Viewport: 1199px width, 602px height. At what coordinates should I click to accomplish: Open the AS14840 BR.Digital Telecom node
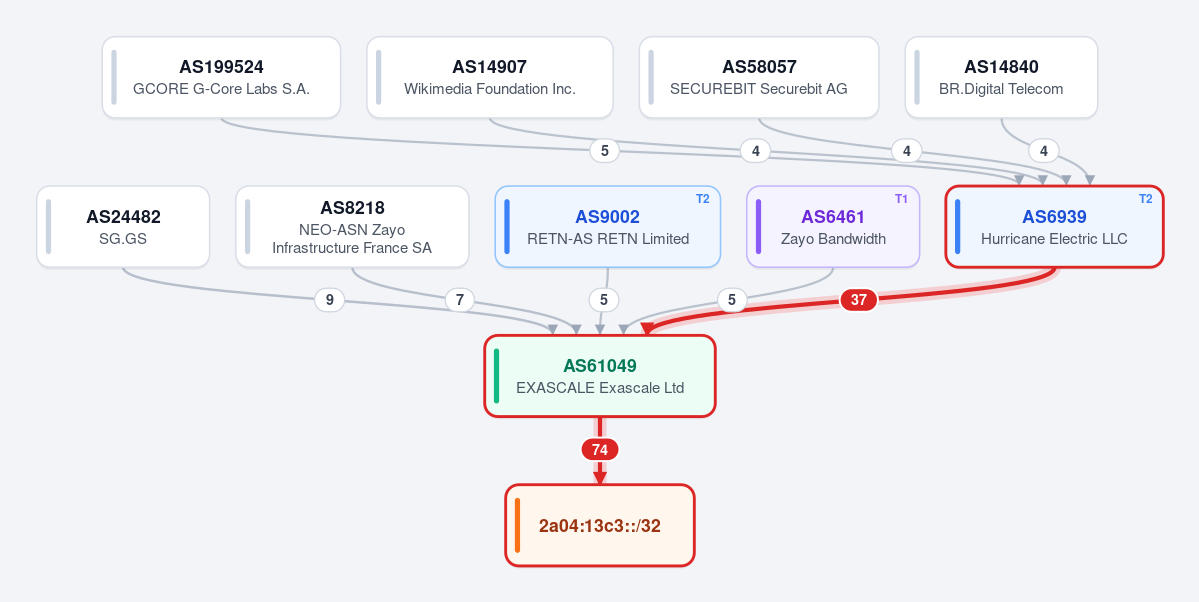point(1001,77)
